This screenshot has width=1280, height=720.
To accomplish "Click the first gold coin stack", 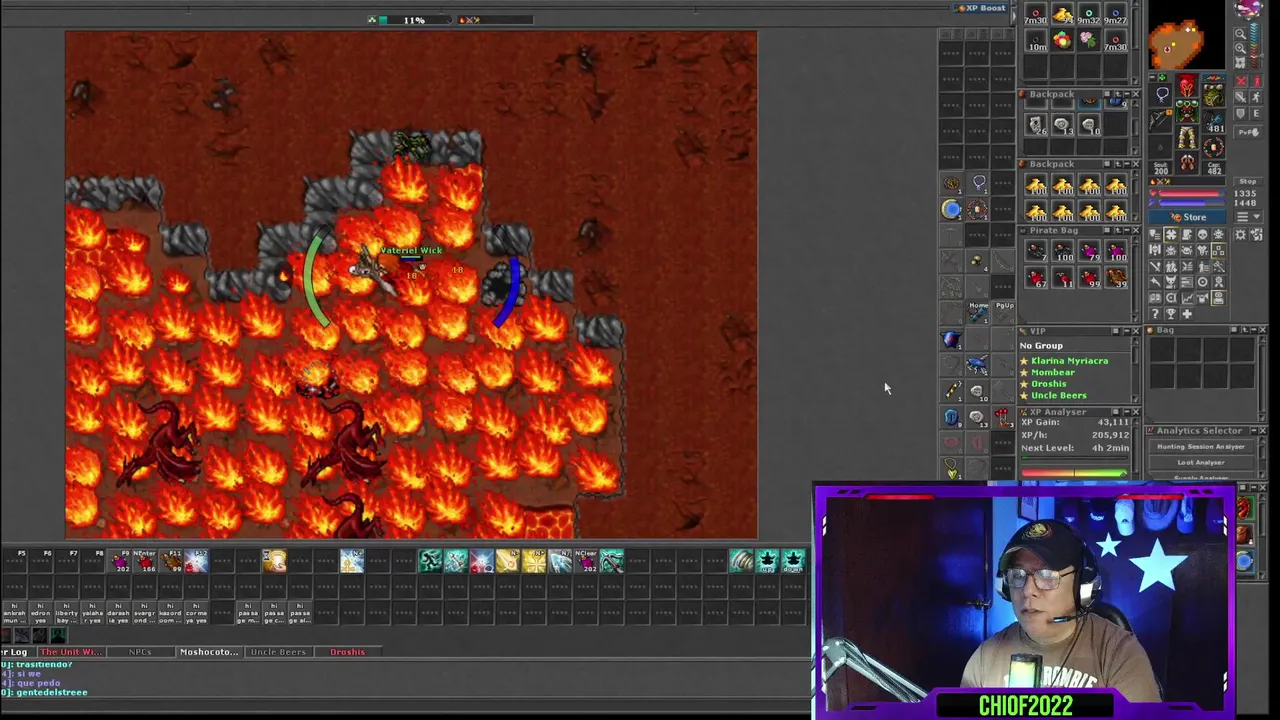I will (1036, 185).
